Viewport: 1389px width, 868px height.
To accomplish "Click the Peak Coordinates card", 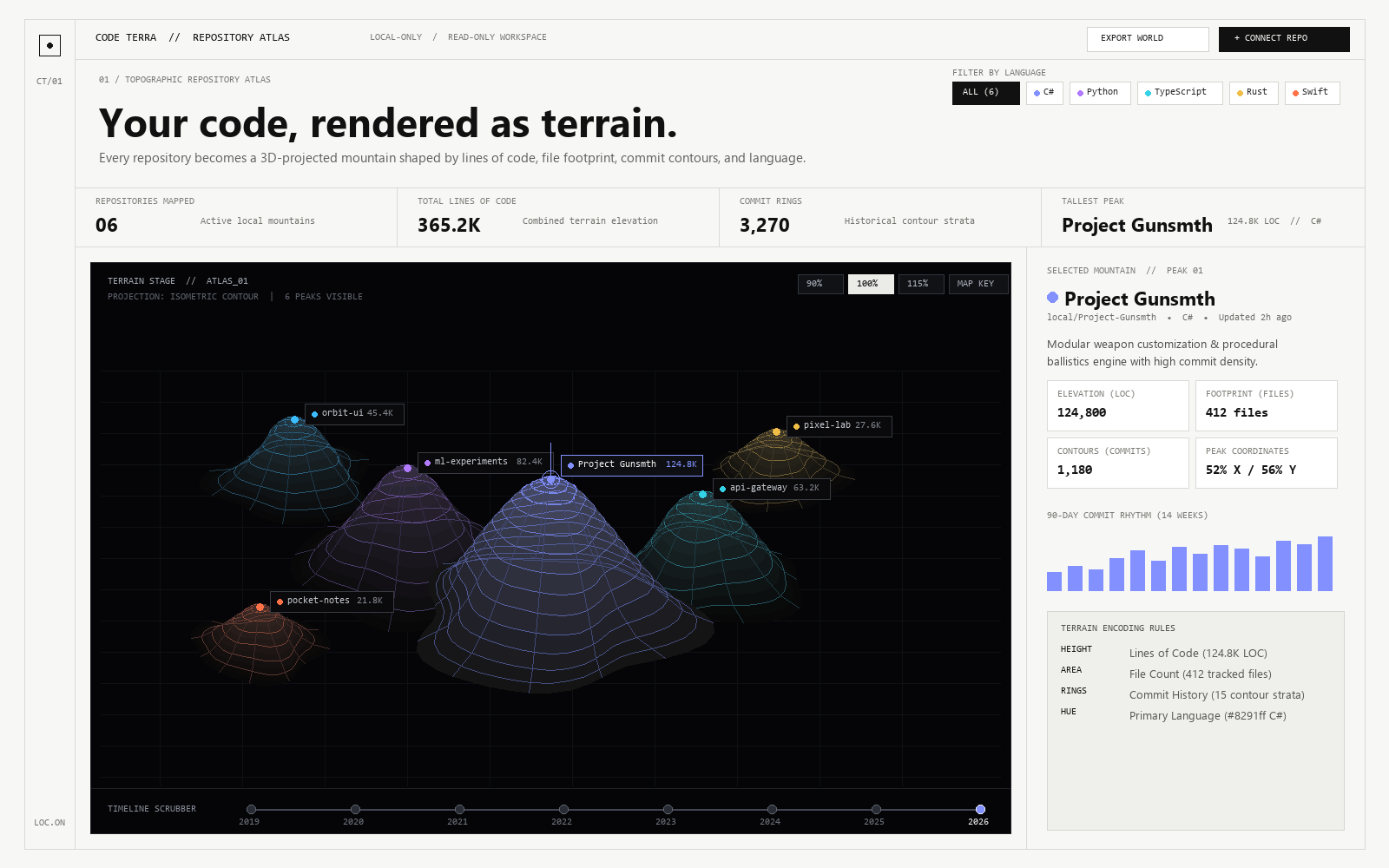I will coord(1267,463).
